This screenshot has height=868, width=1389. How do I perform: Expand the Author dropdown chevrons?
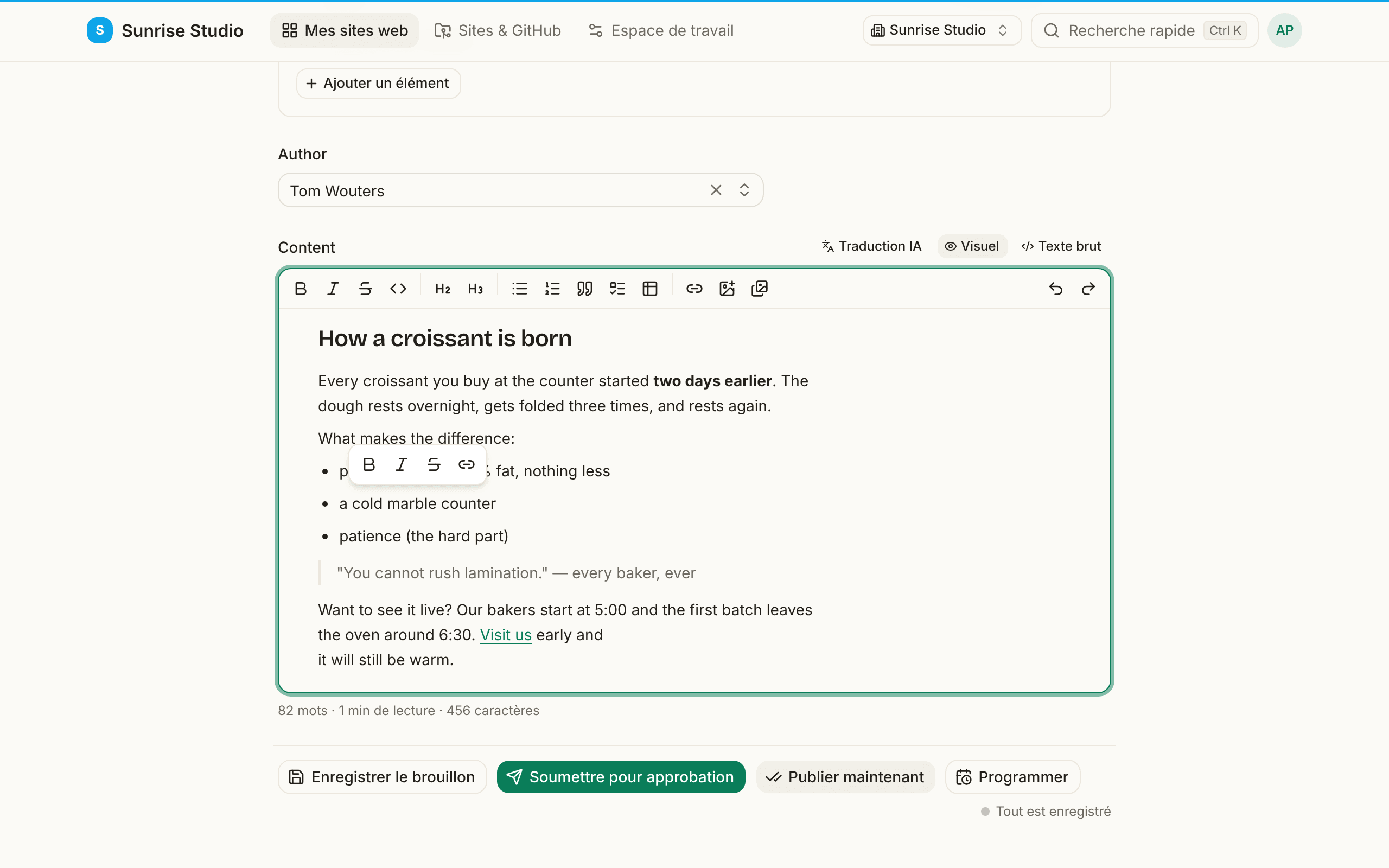point(744,190)
